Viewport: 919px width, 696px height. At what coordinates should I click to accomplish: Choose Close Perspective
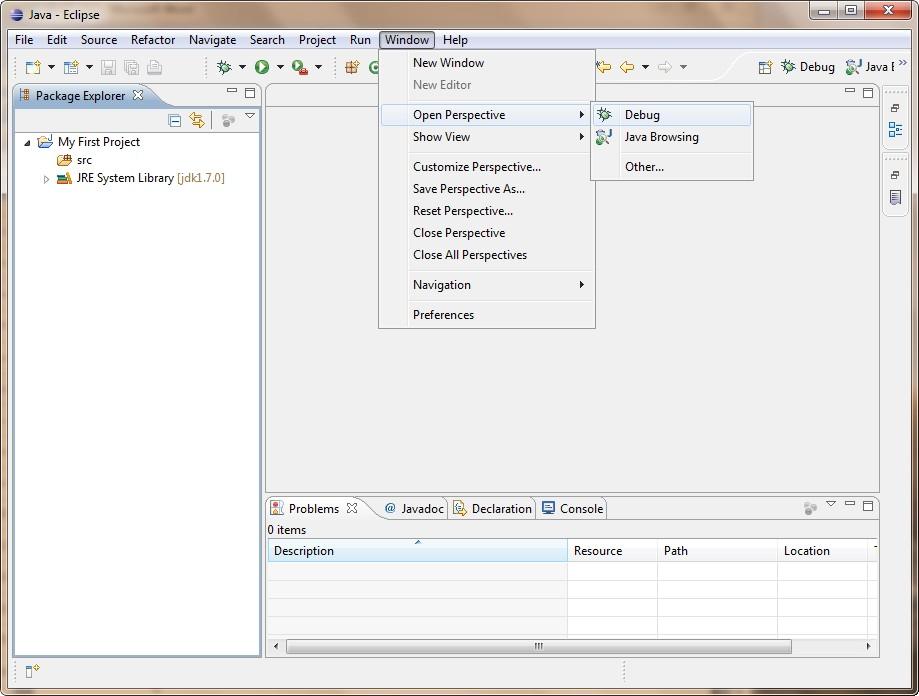[x=487, y=233]
